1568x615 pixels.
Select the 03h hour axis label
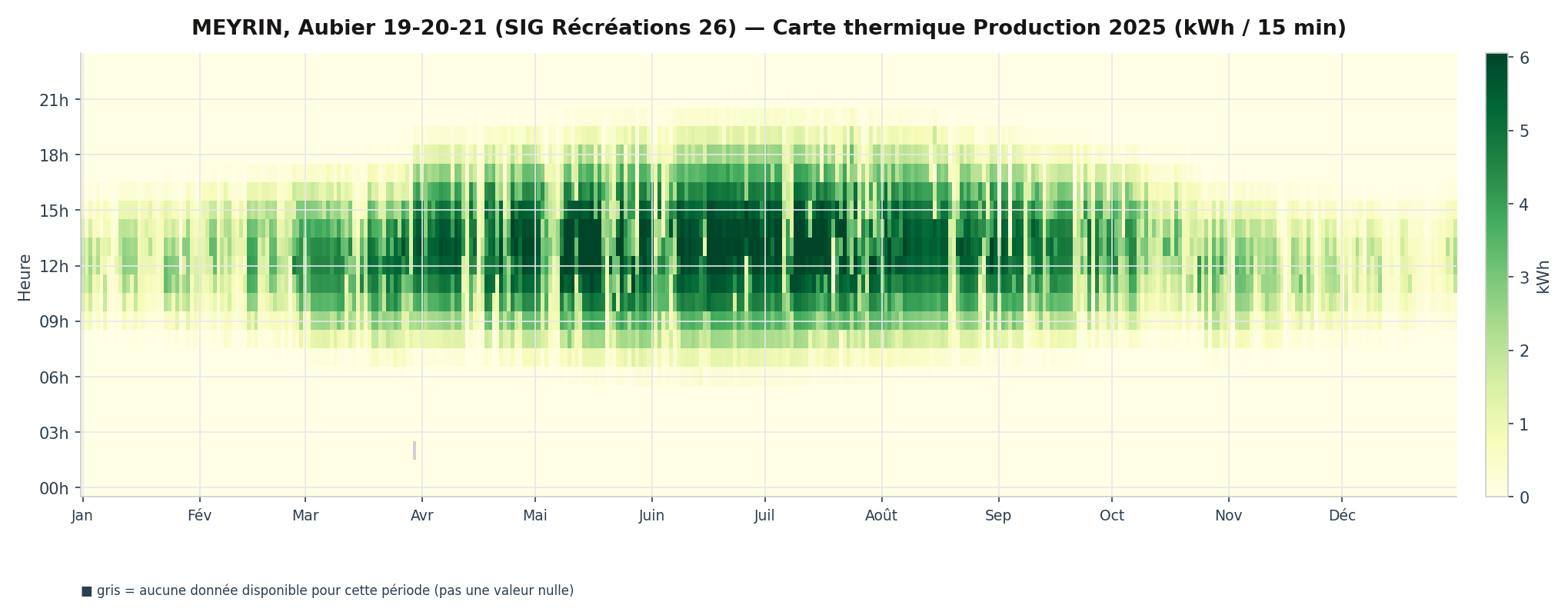point(54,433)
